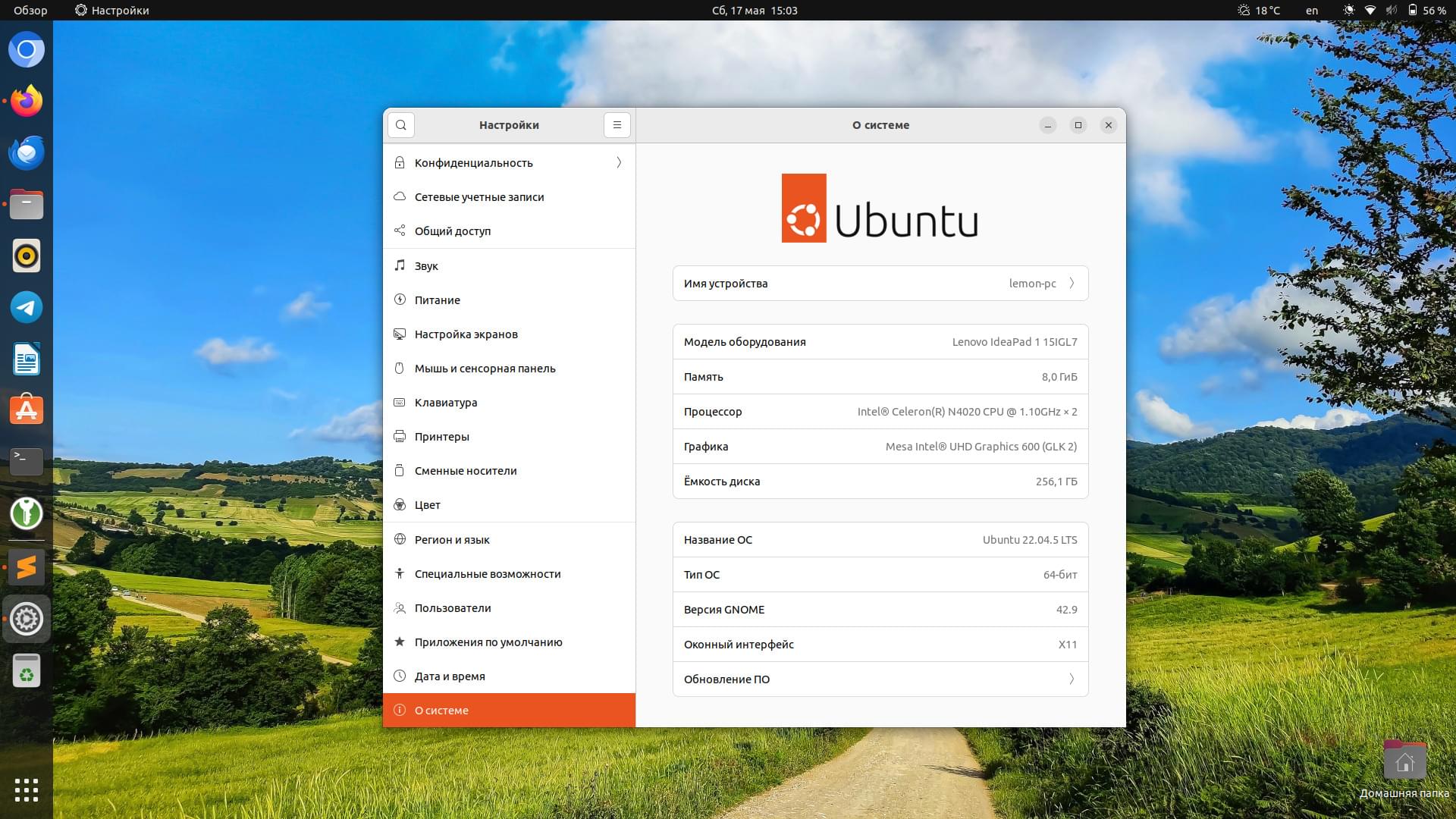Open the muted volume indicator in top bar
1456x819 pixels.
click(x=1391, y=11)
